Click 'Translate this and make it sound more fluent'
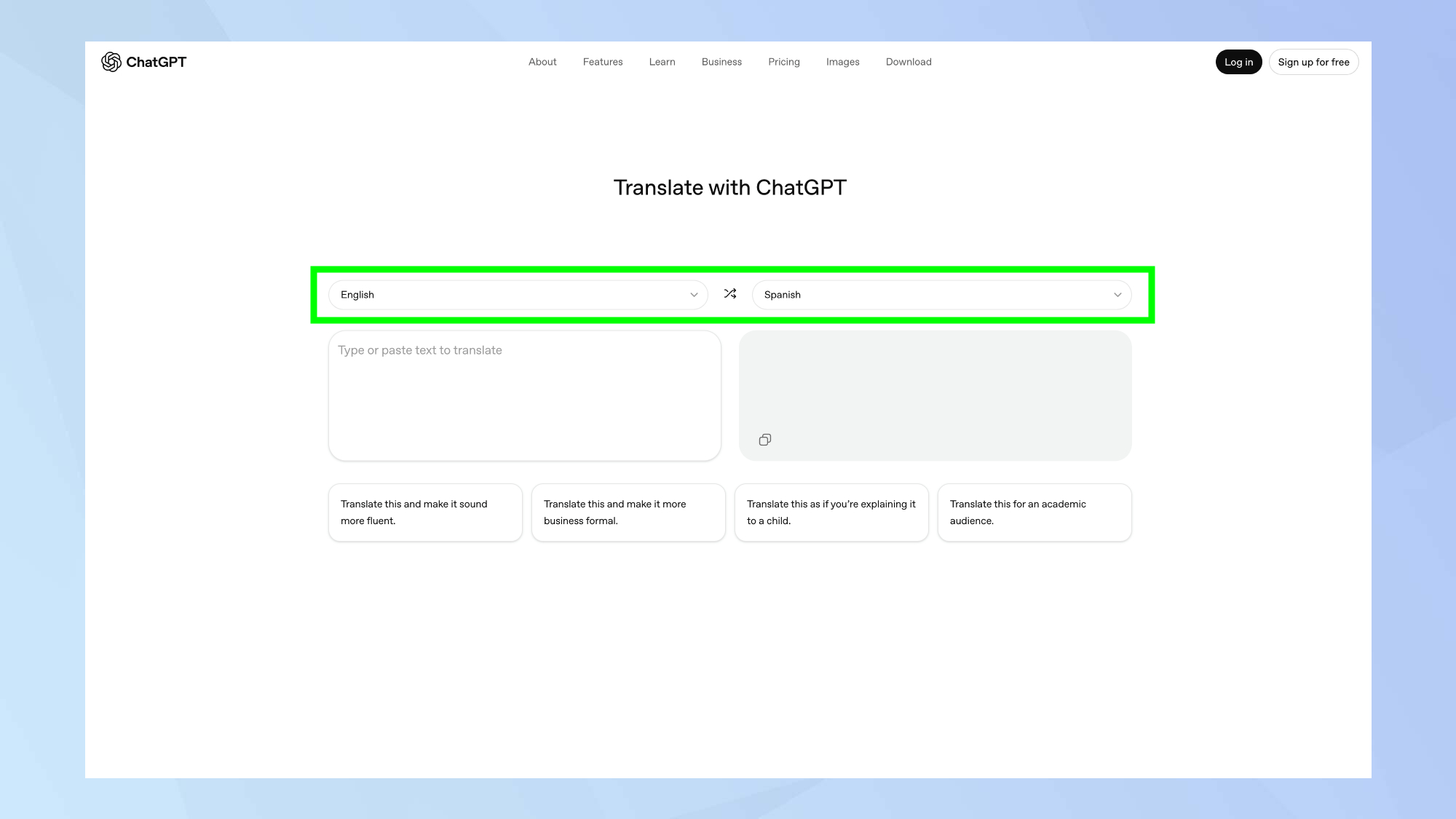1456x819 pixels. click(x=425, y=512)
